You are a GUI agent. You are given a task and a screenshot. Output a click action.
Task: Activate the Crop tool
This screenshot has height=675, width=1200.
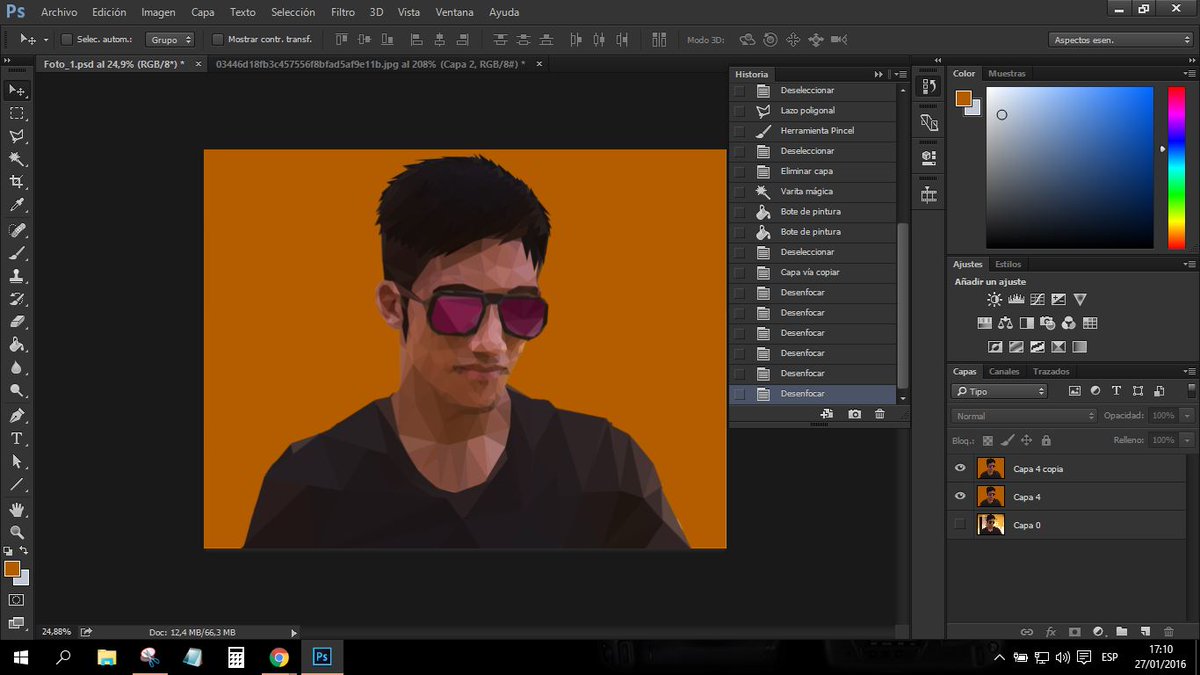pos(14,181)
